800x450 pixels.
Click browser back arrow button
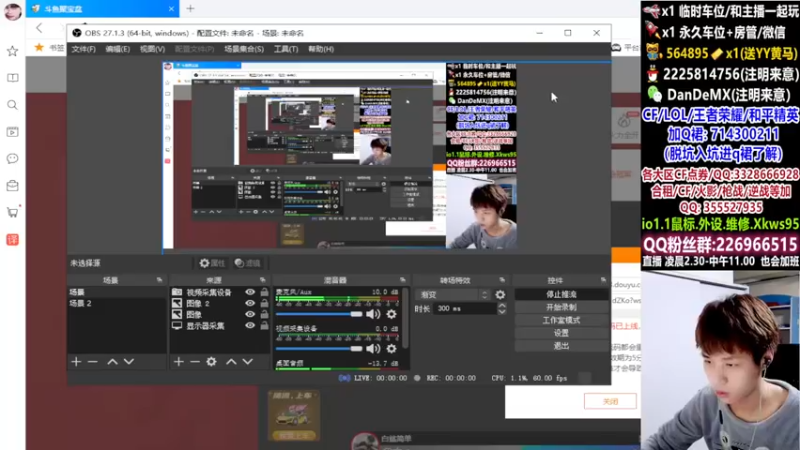click(x=39, y=28)
